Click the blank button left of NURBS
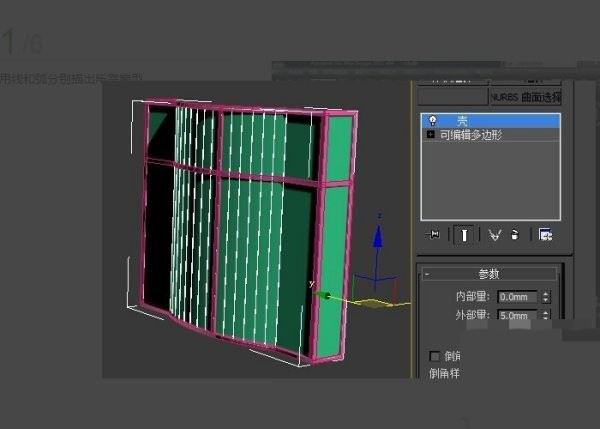Viewport: 600px width, 429px height. [x=452, y=97]
